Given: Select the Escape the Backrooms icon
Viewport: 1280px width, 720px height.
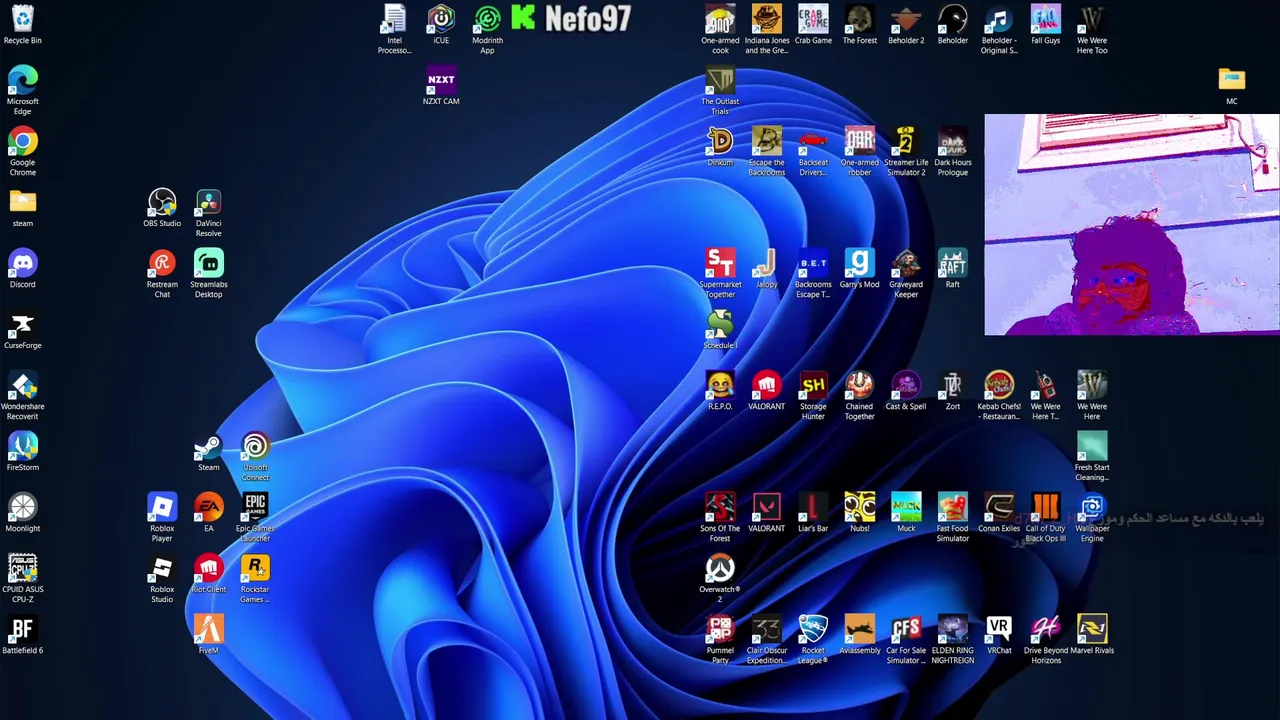Looking at the screenshot, I should pos(766,152).
